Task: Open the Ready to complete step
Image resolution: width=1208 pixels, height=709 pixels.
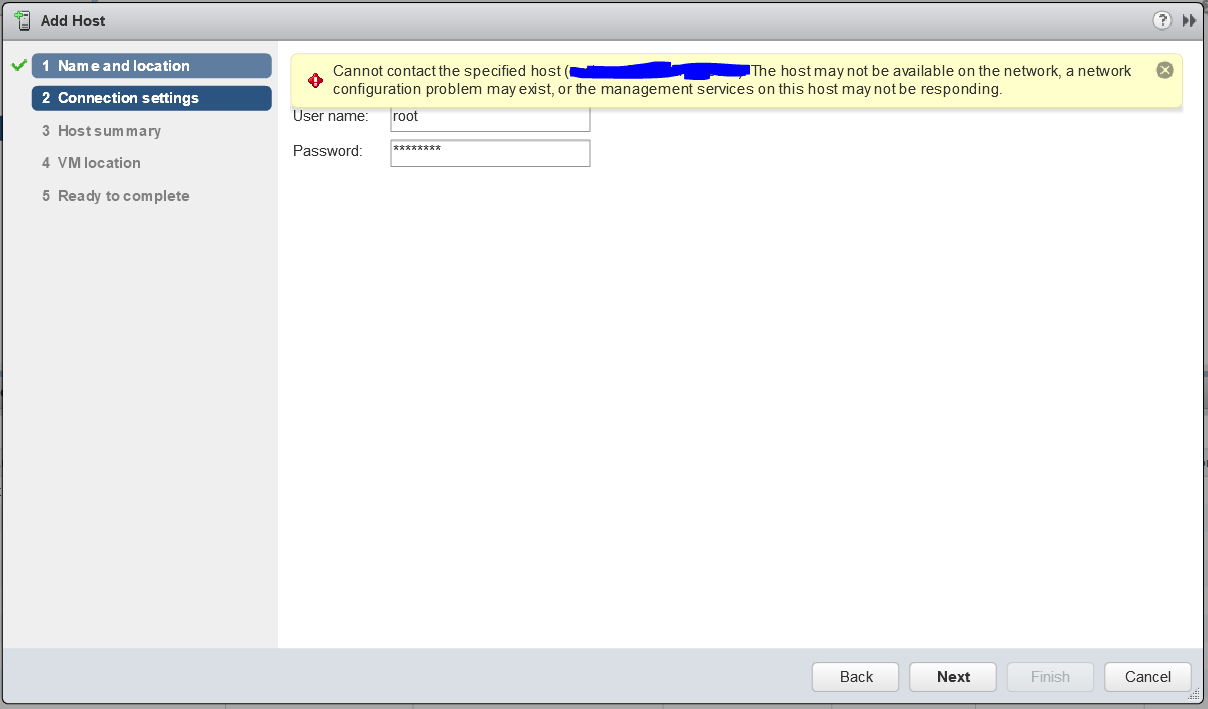Action: (x=123, y=195)
